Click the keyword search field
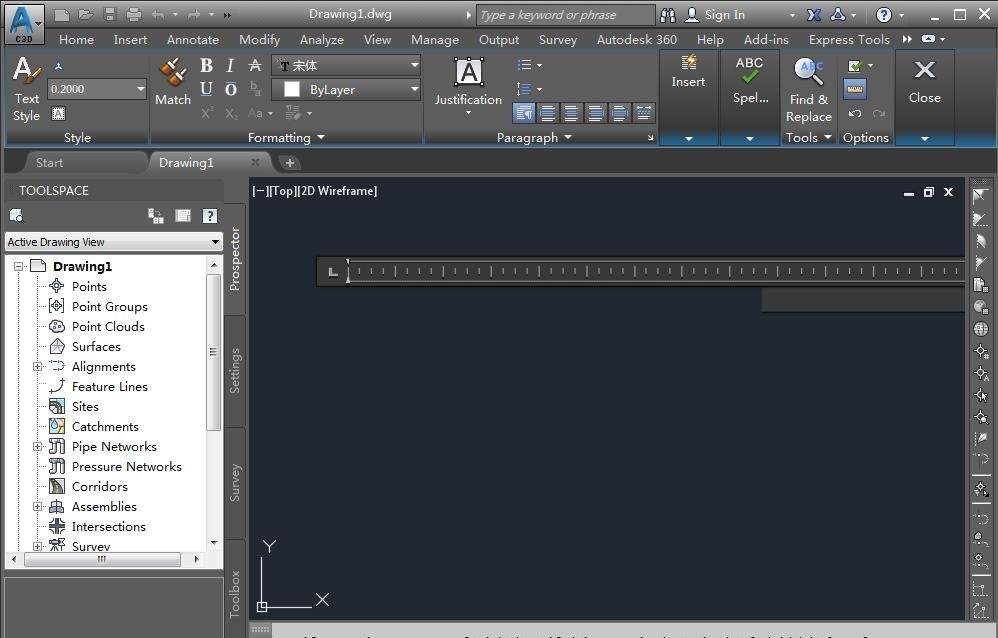Image resolution: width=998 pixels, height=638 pixels. [x=565, y=15]
